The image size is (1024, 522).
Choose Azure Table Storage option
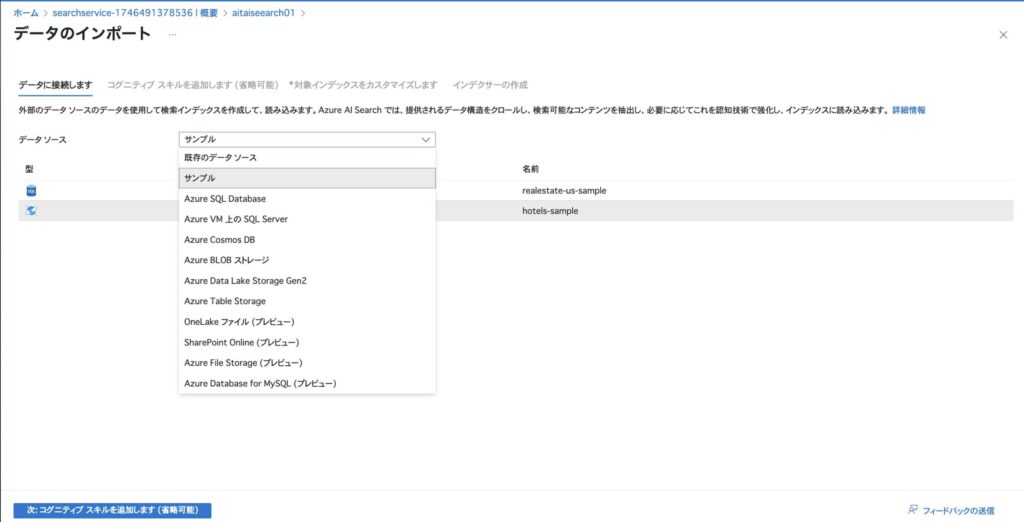pos(307,301)
